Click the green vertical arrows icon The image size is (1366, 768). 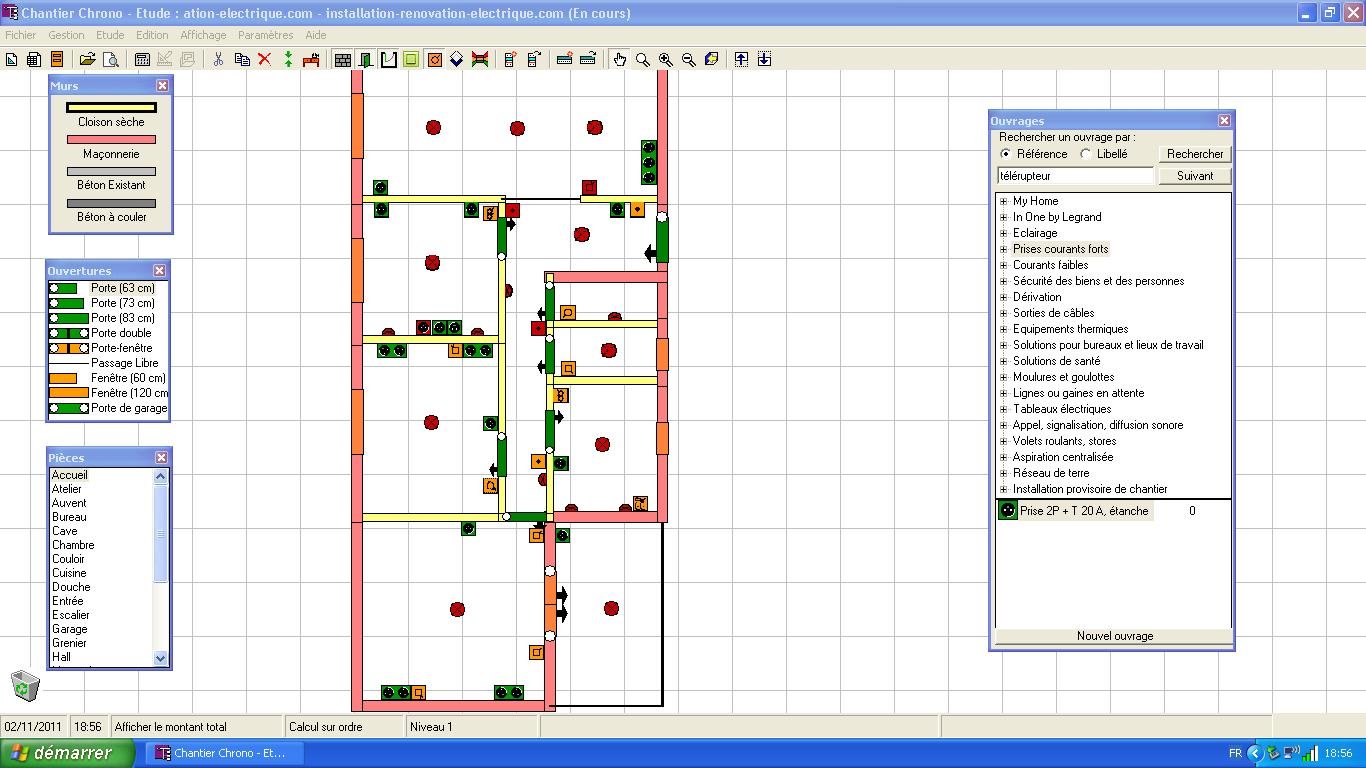pyautogui.click(x=288, y=60)
